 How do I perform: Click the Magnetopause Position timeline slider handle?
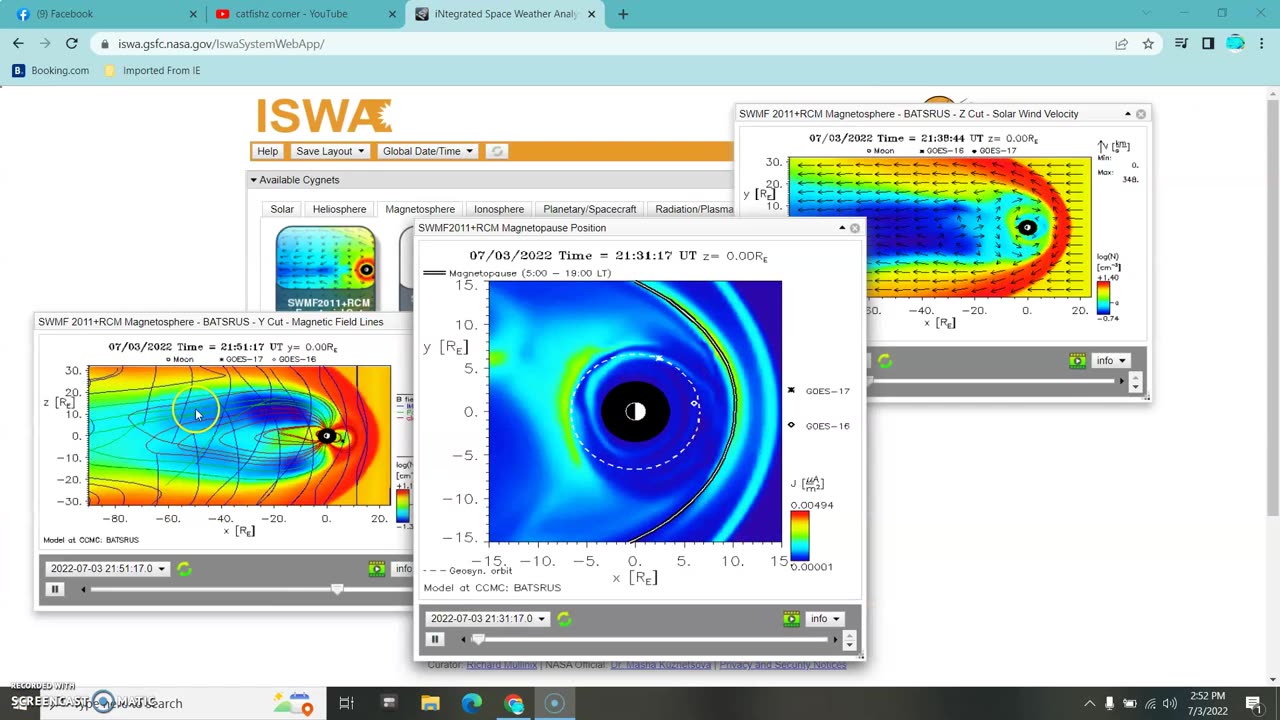[x=478, y=639]
